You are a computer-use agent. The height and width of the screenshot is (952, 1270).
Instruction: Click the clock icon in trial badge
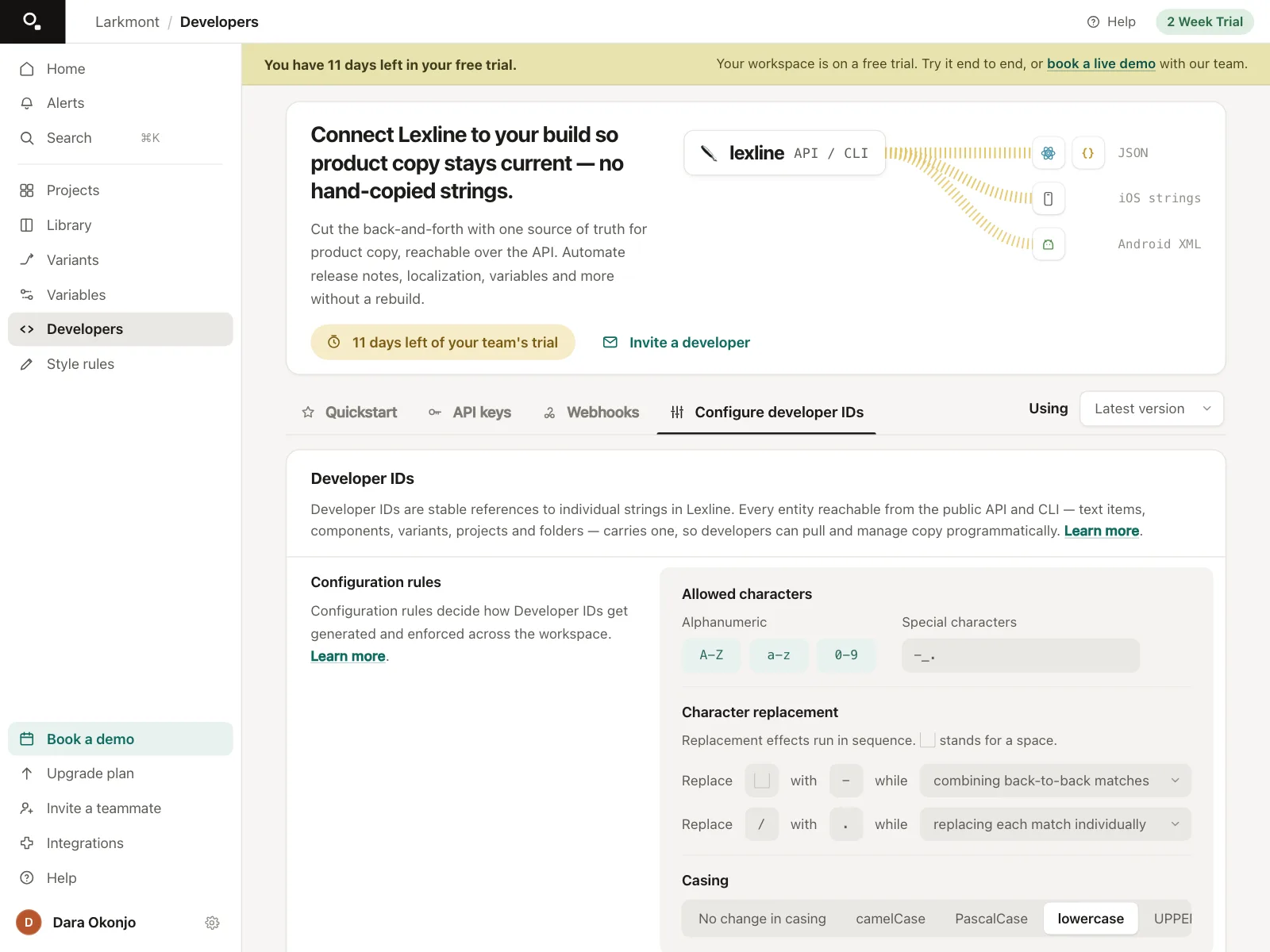334,342
